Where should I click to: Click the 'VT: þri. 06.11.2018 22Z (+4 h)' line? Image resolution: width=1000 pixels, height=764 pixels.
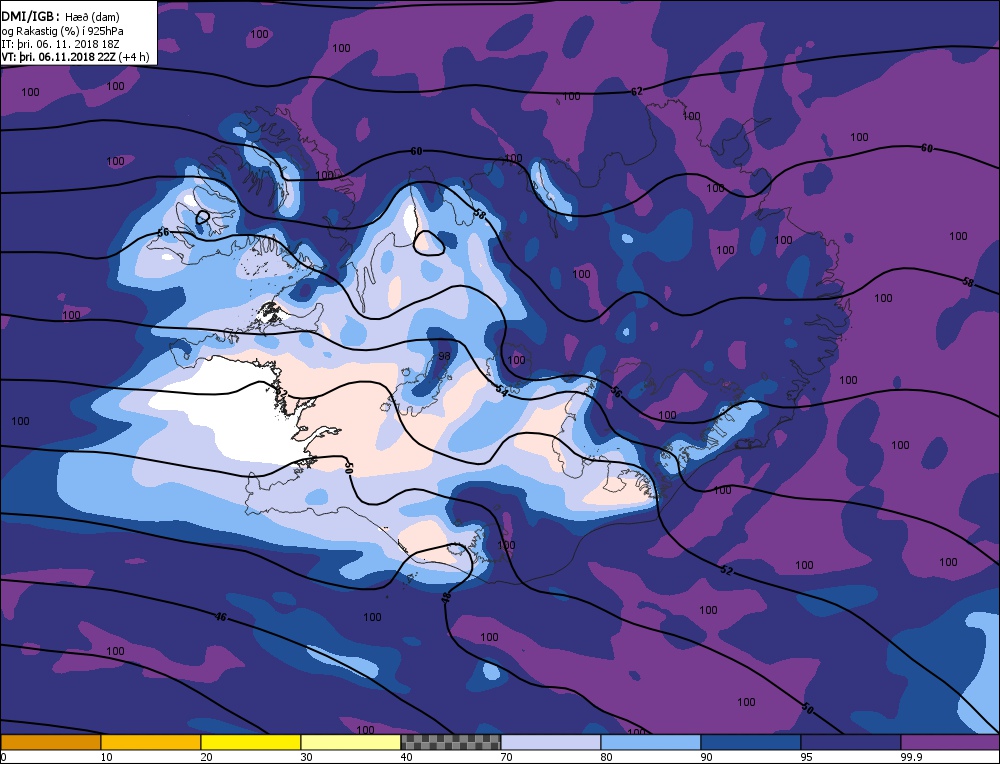[x=75, y=57]
